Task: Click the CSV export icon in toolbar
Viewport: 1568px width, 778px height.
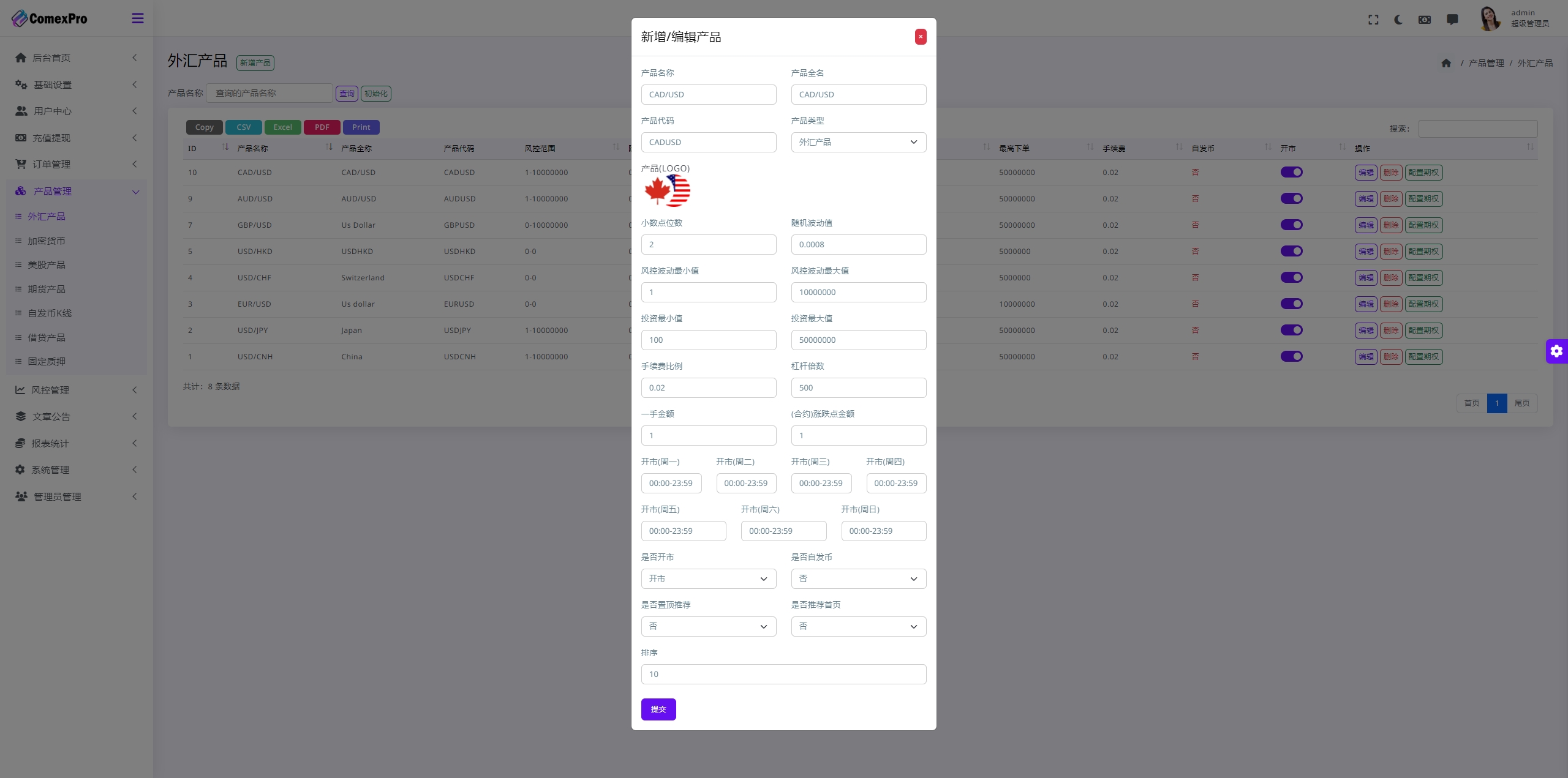Action: [243, 126]
